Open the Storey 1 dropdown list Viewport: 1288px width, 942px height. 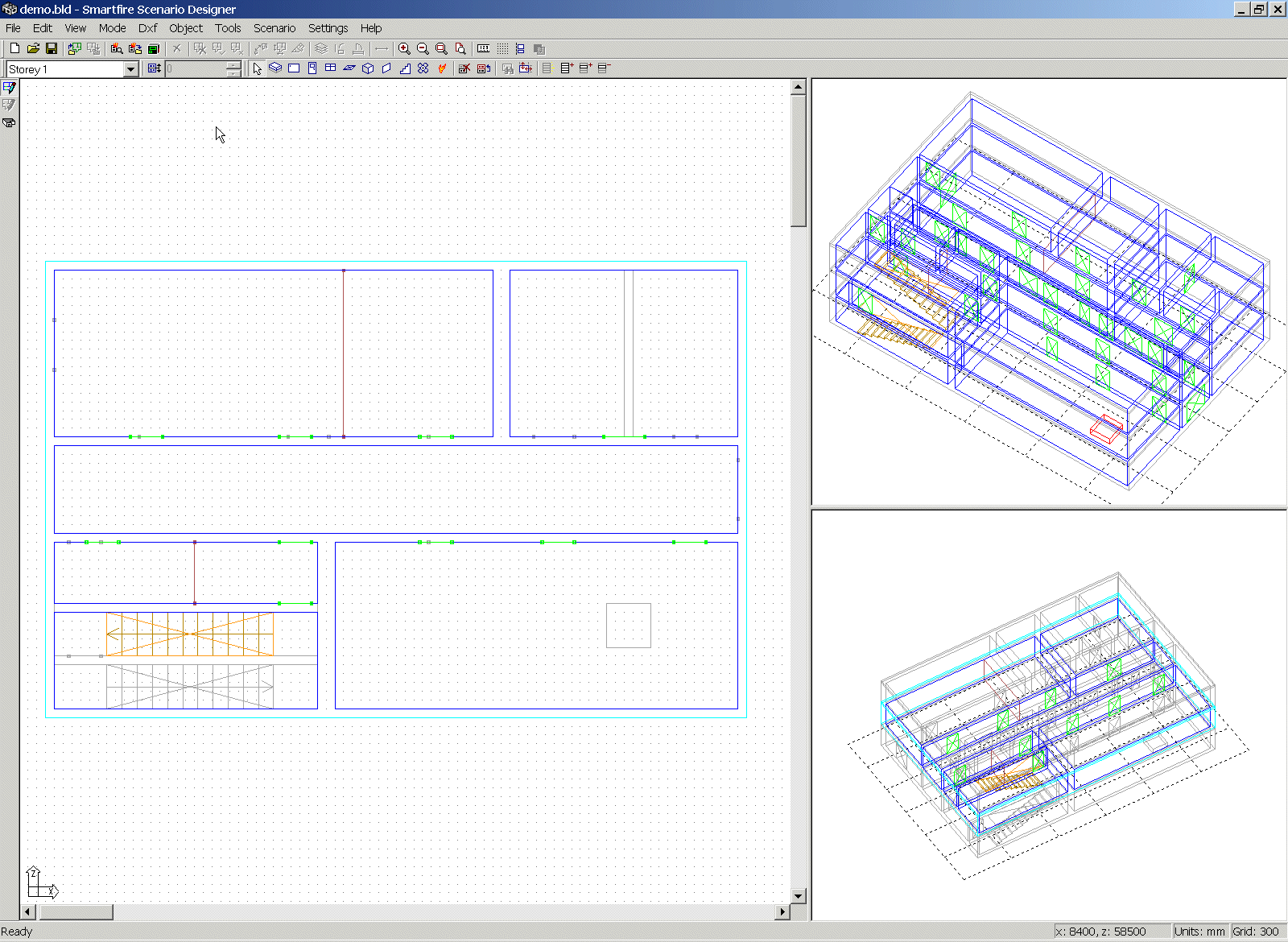pyautogui.click(x=130, y=69)
